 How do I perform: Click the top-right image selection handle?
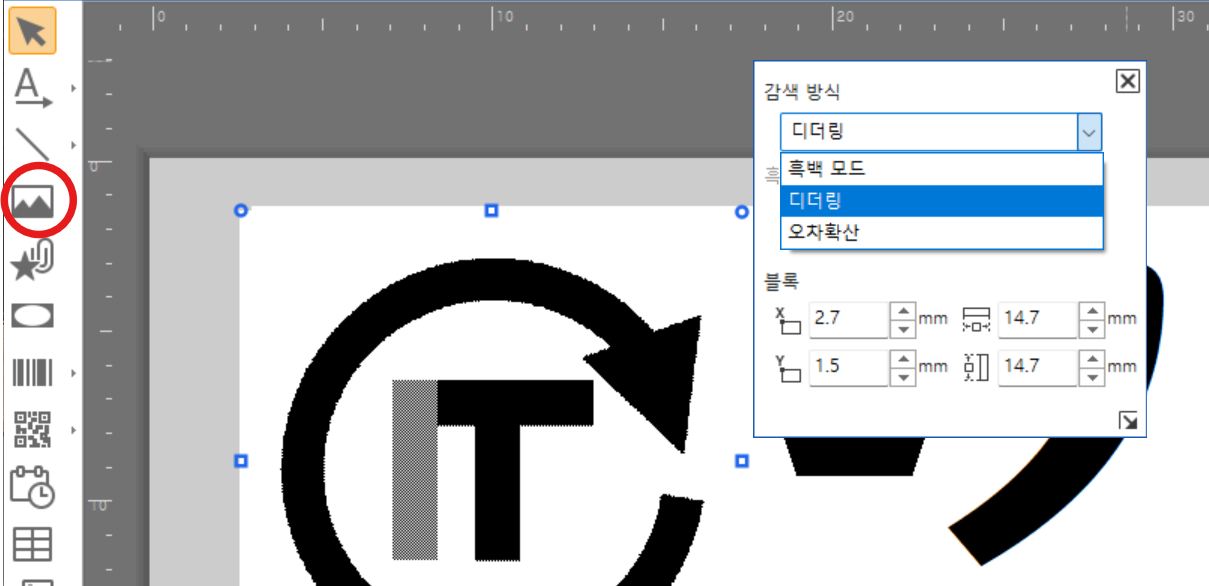click(742, 211)
